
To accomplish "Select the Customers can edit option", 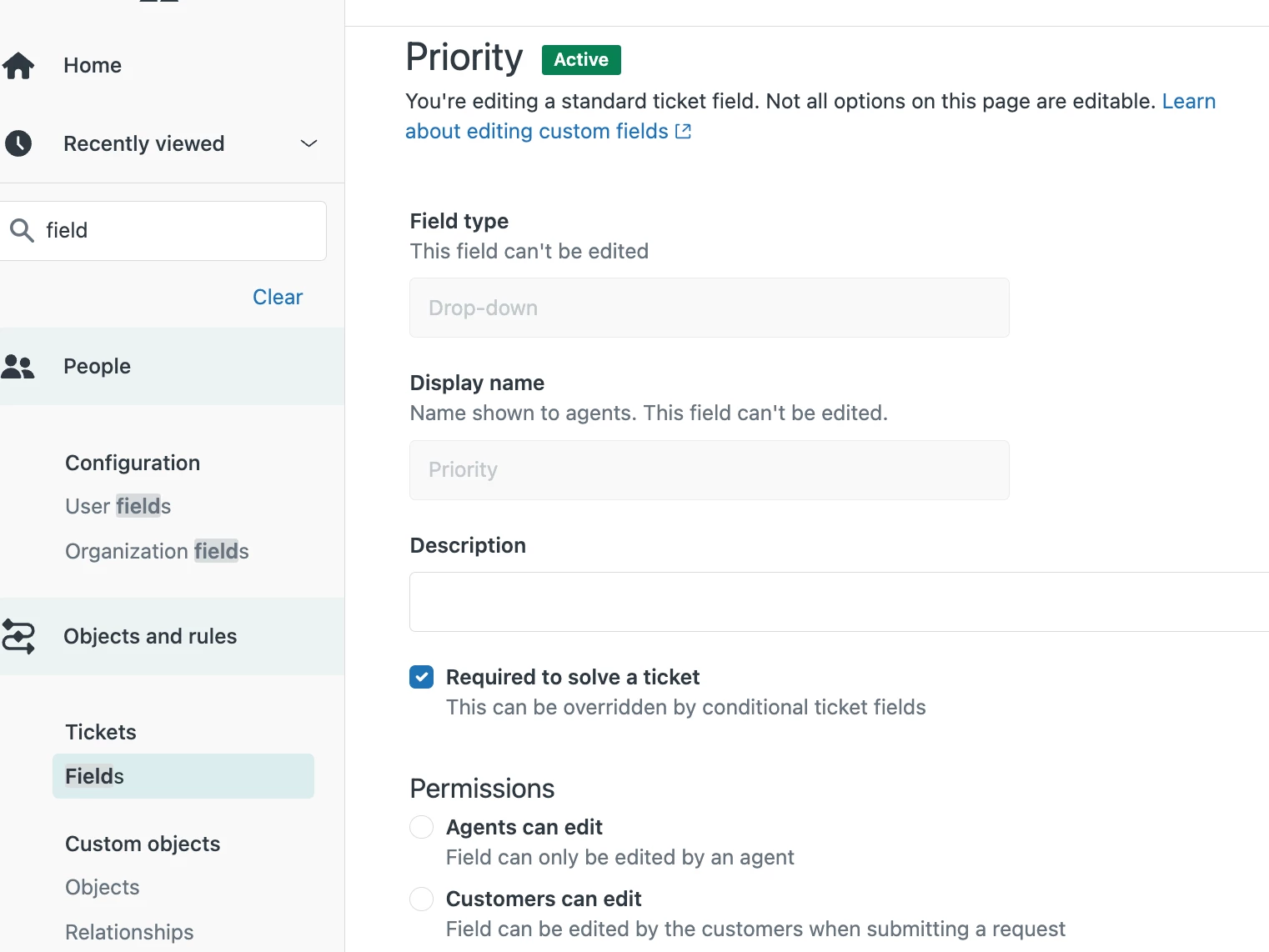I will coord(422,899).
